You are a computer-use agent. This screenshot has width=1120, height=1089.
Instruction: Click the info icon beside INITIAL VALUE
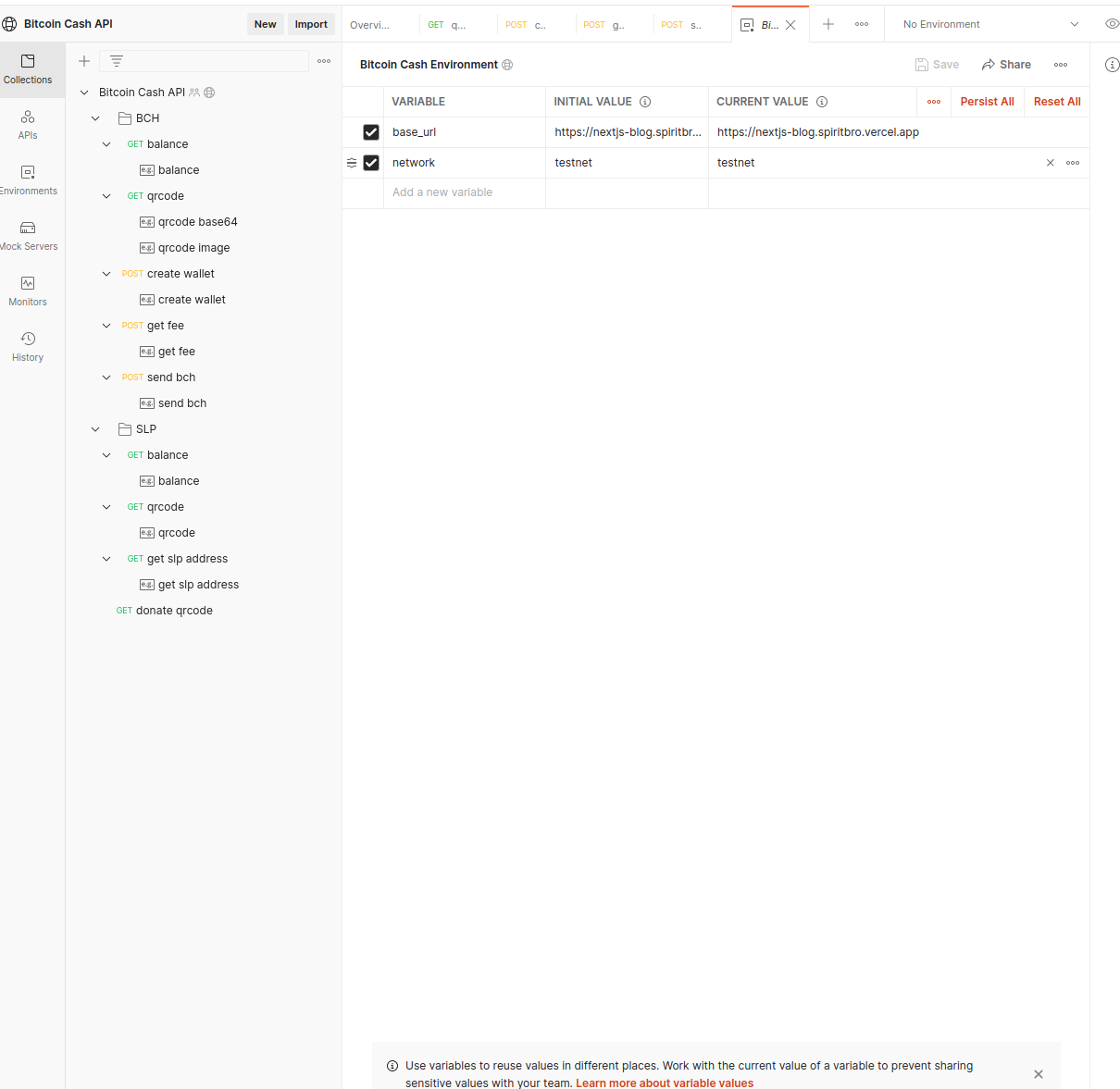645,102
